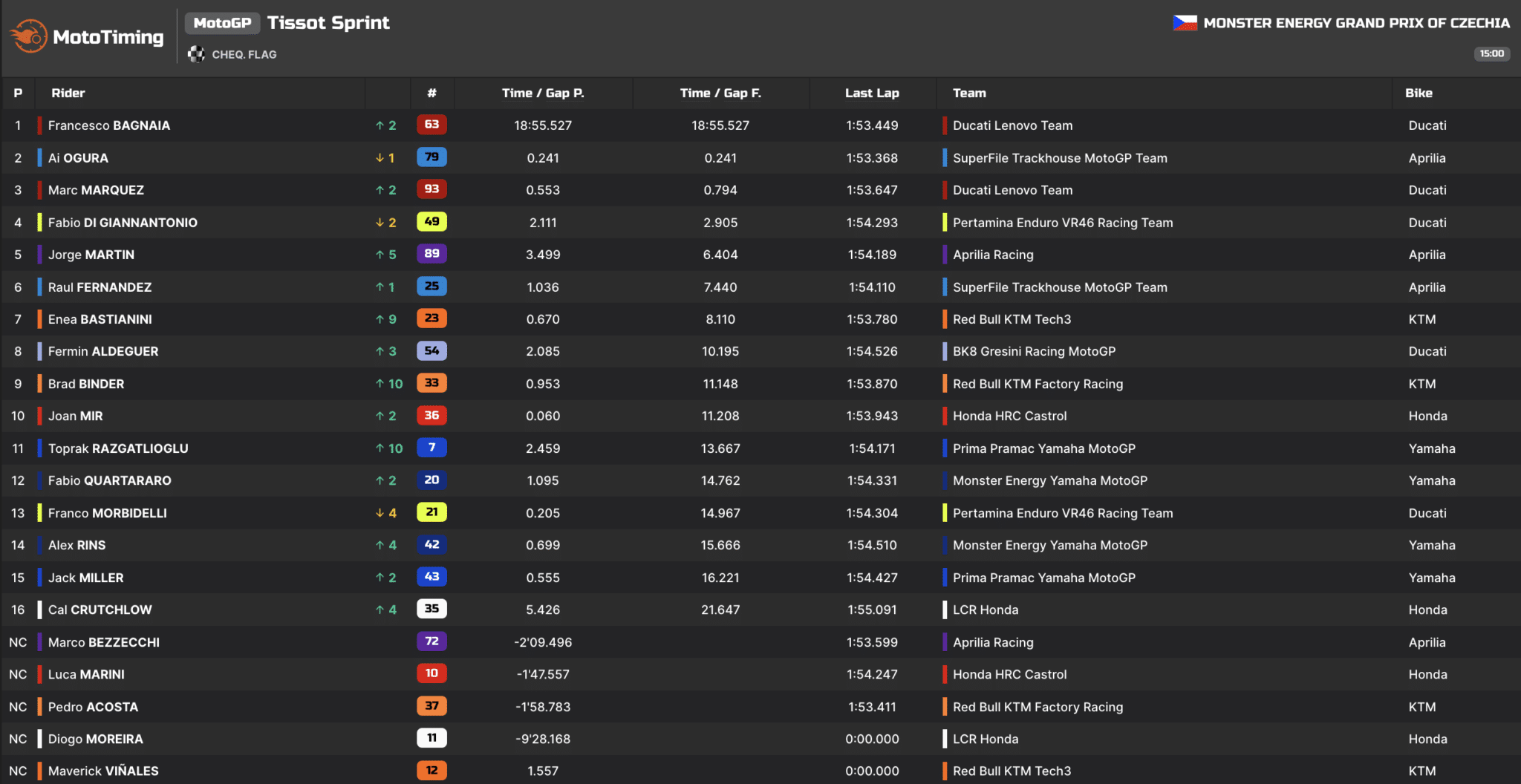Click Bagnaia's race time 18:55.527 in Gap P.
Screen dimensions: 1521x784
click(x=543, y=125)
